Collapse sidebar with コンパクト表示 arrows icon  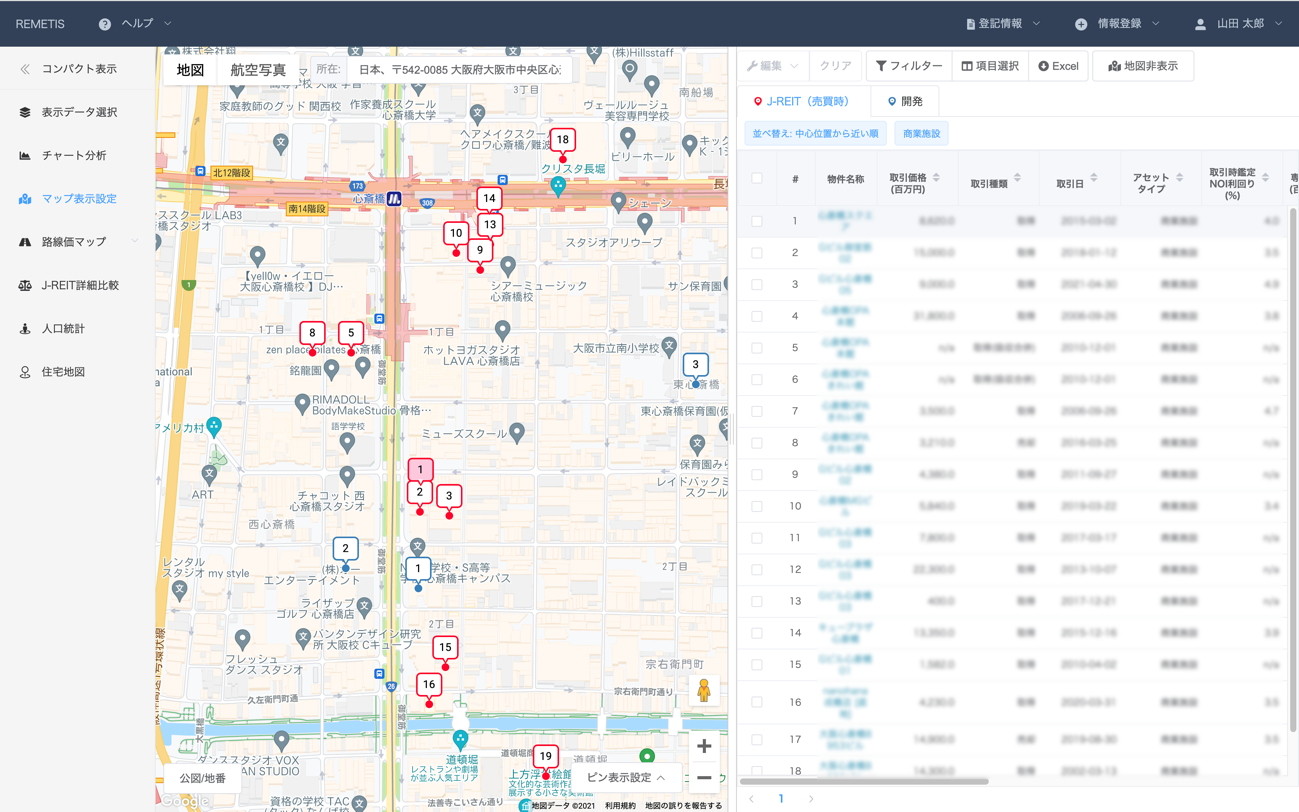point(25,69)
